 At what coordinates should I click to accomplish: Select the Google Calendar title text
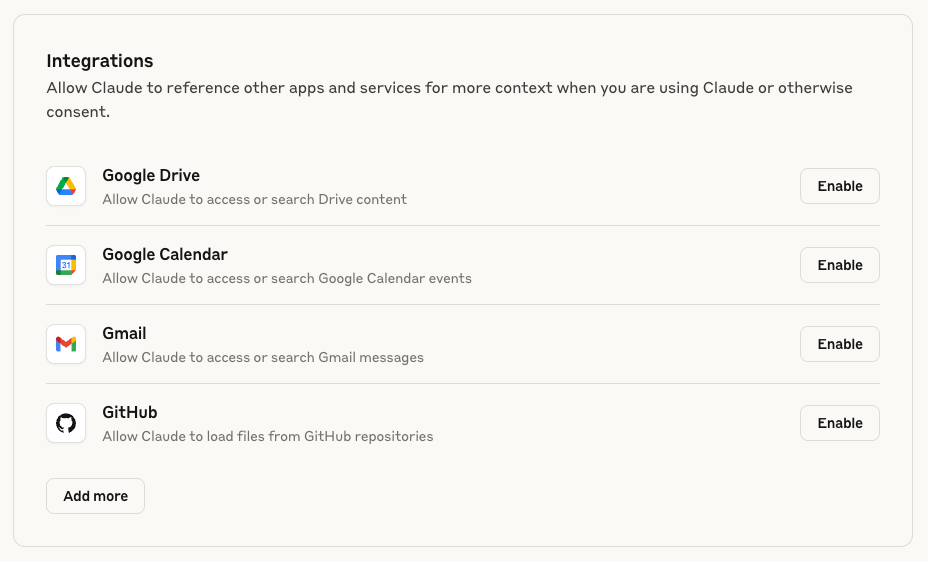[165, 254]
